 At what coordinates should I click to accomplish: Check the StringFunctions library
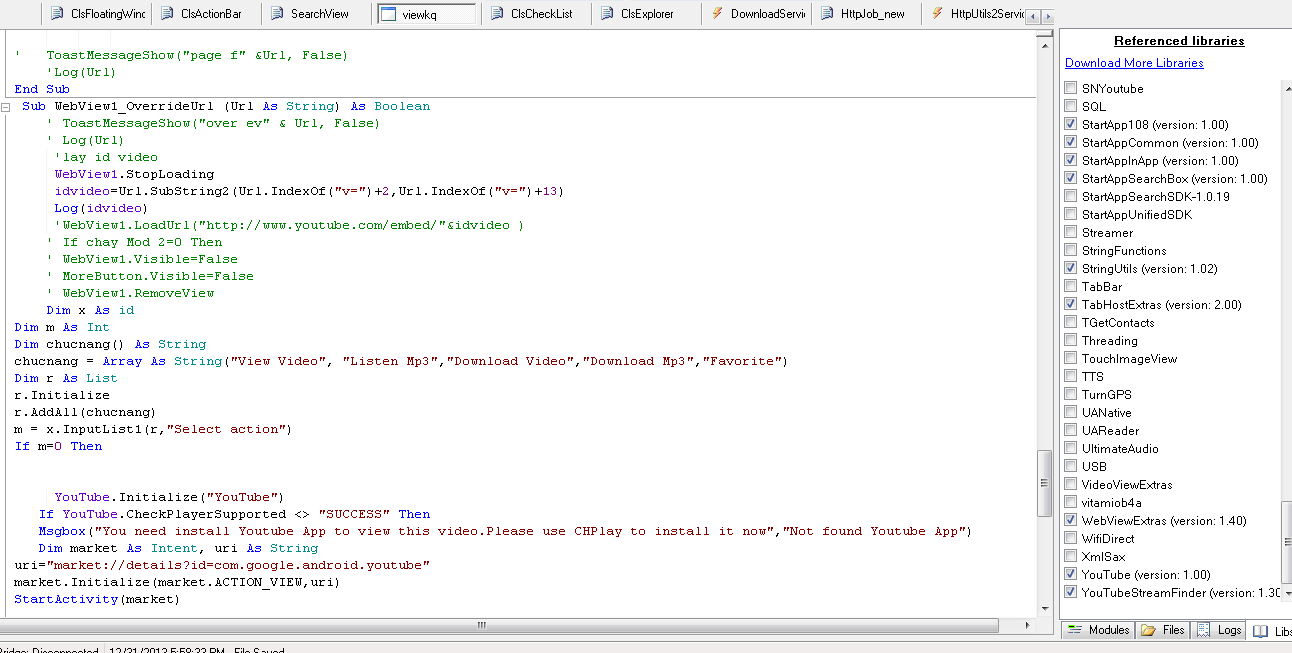click(1071, 250)
